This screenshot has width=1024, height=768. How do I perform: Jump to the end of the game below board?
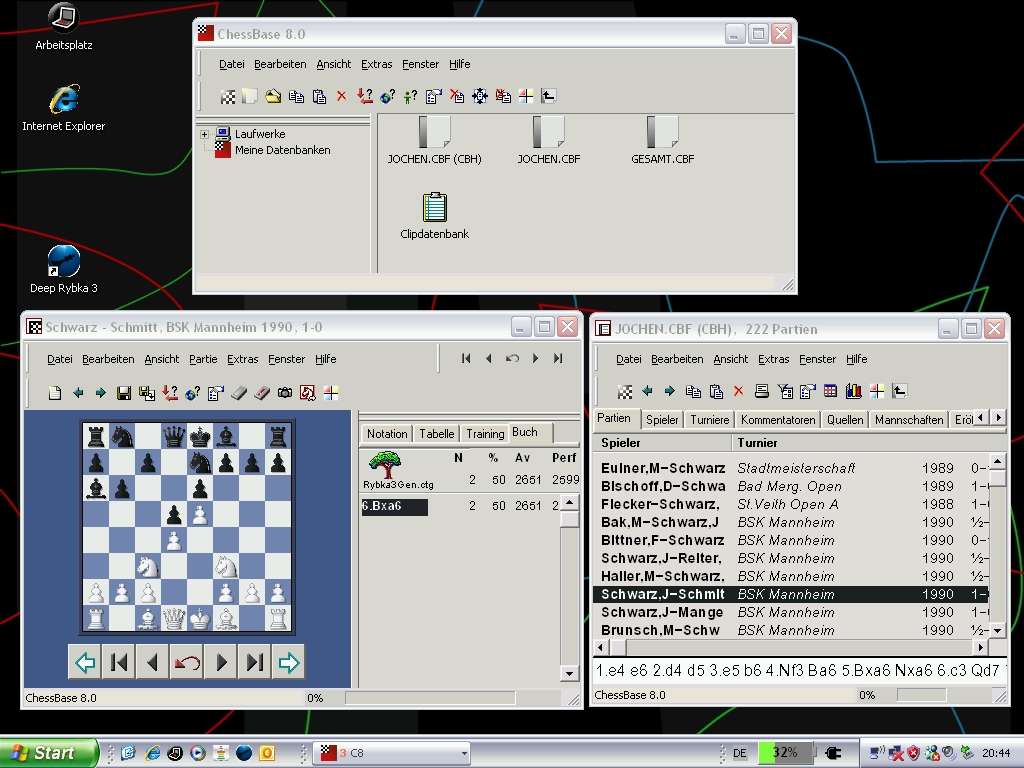click(255, 662)
